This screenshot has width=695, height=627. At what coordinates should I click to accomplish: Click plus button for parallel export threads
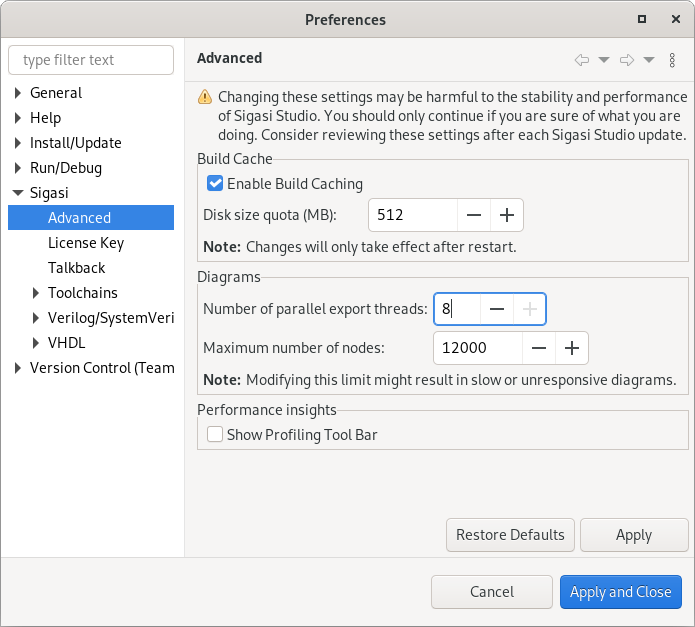(530, 309)
